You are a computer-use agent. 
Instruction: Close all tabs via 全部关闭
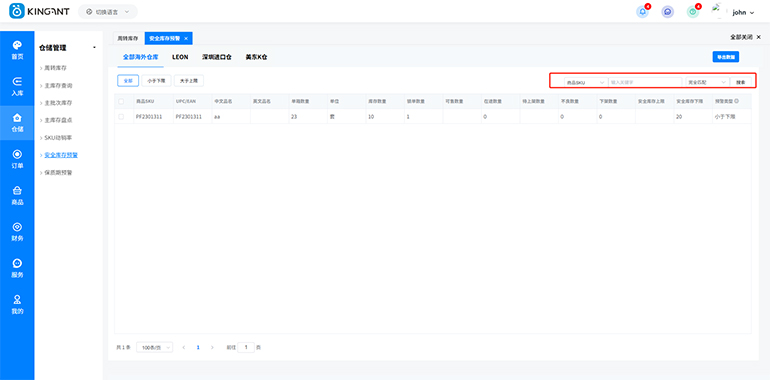[745, 37]
